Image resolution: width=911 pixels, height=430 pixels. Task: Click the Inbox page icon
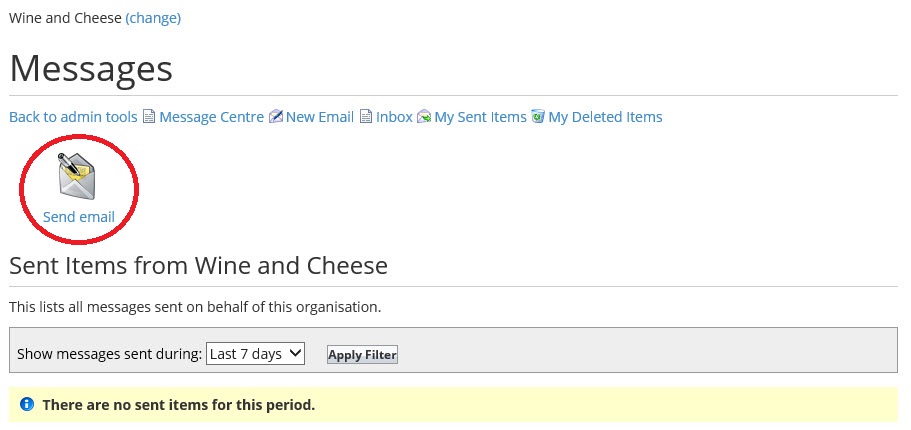pos(365,117)
